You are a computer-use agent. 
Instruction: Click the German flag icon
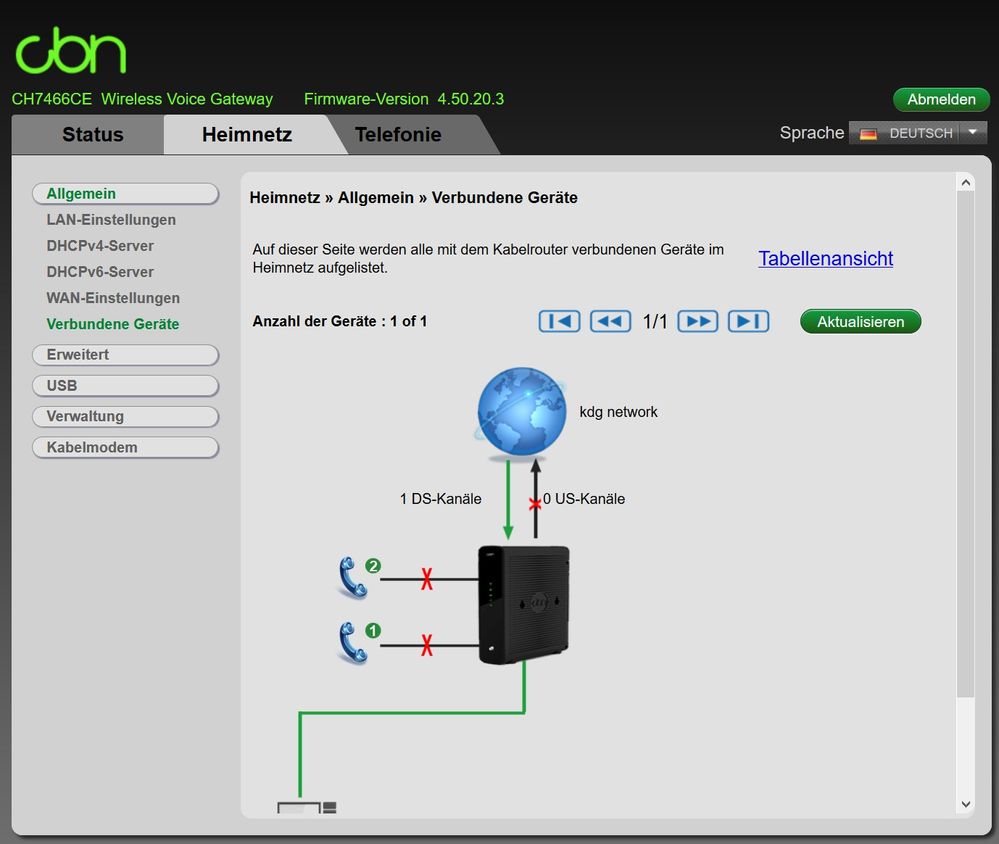(868, 134)
